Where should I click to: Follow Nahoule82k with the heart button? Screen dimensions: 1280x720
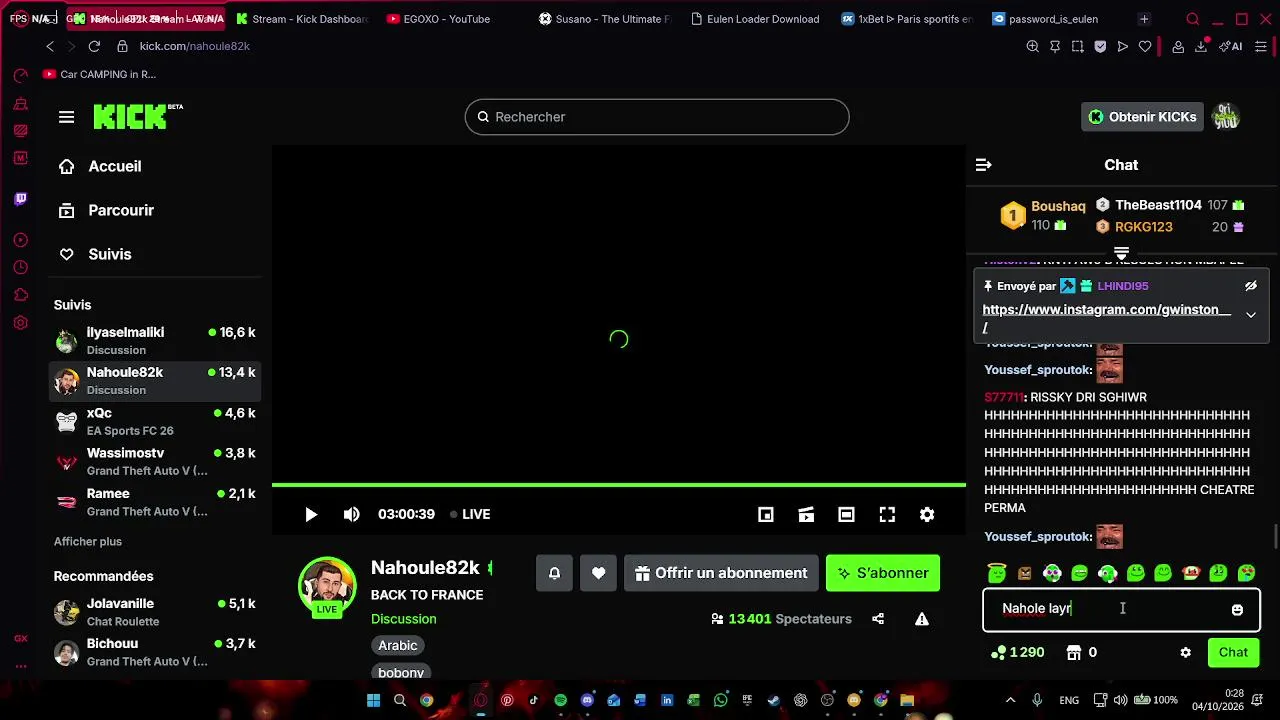[598, 573]
